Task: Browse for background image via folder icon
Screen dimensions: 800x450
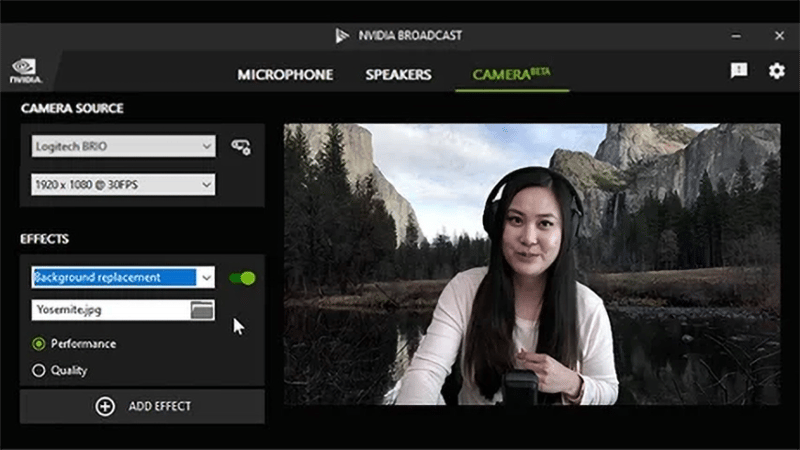Action: (203, 310)
